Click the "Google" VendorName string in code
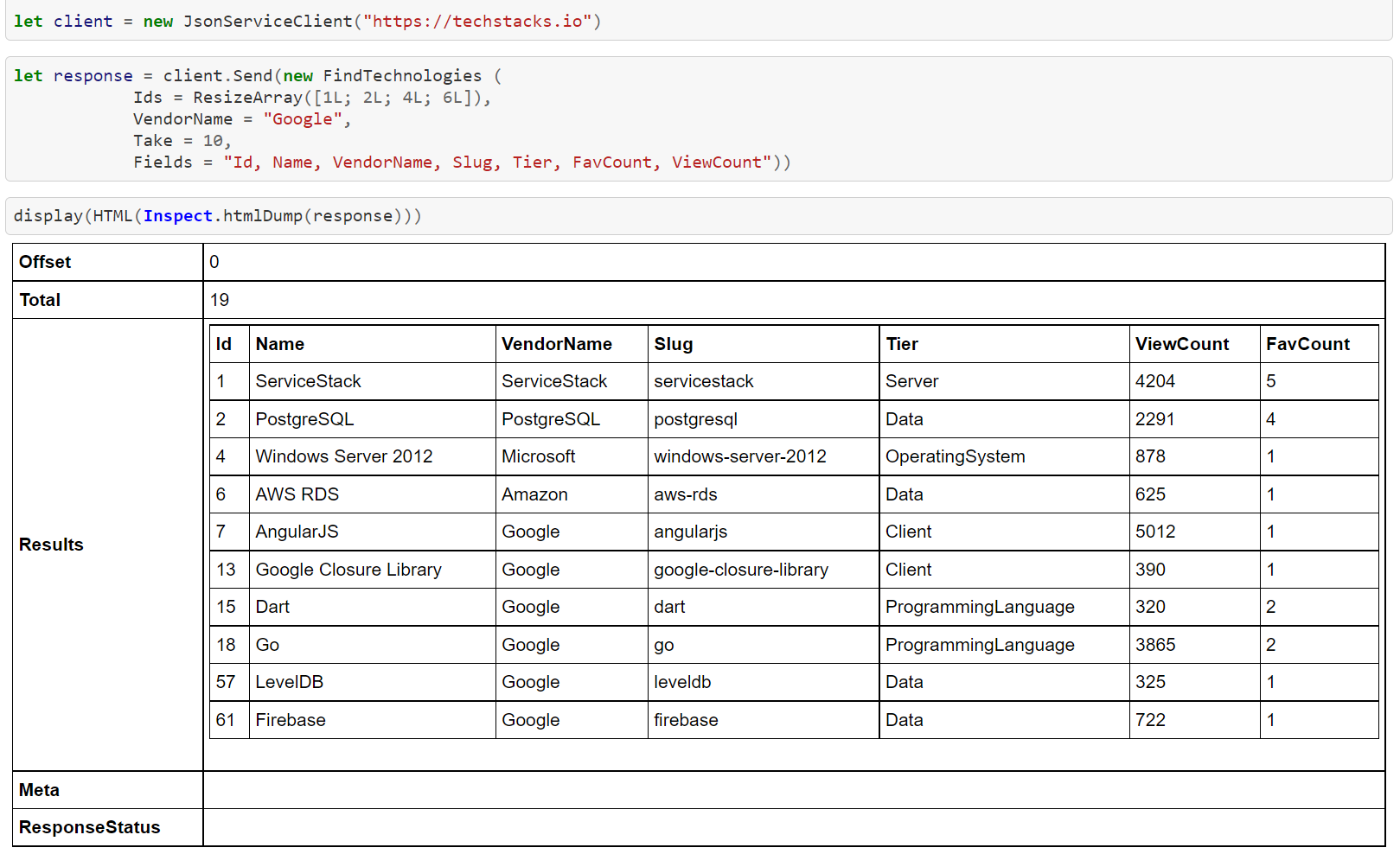The image size is (1400, 854). [x=303, y=119]
